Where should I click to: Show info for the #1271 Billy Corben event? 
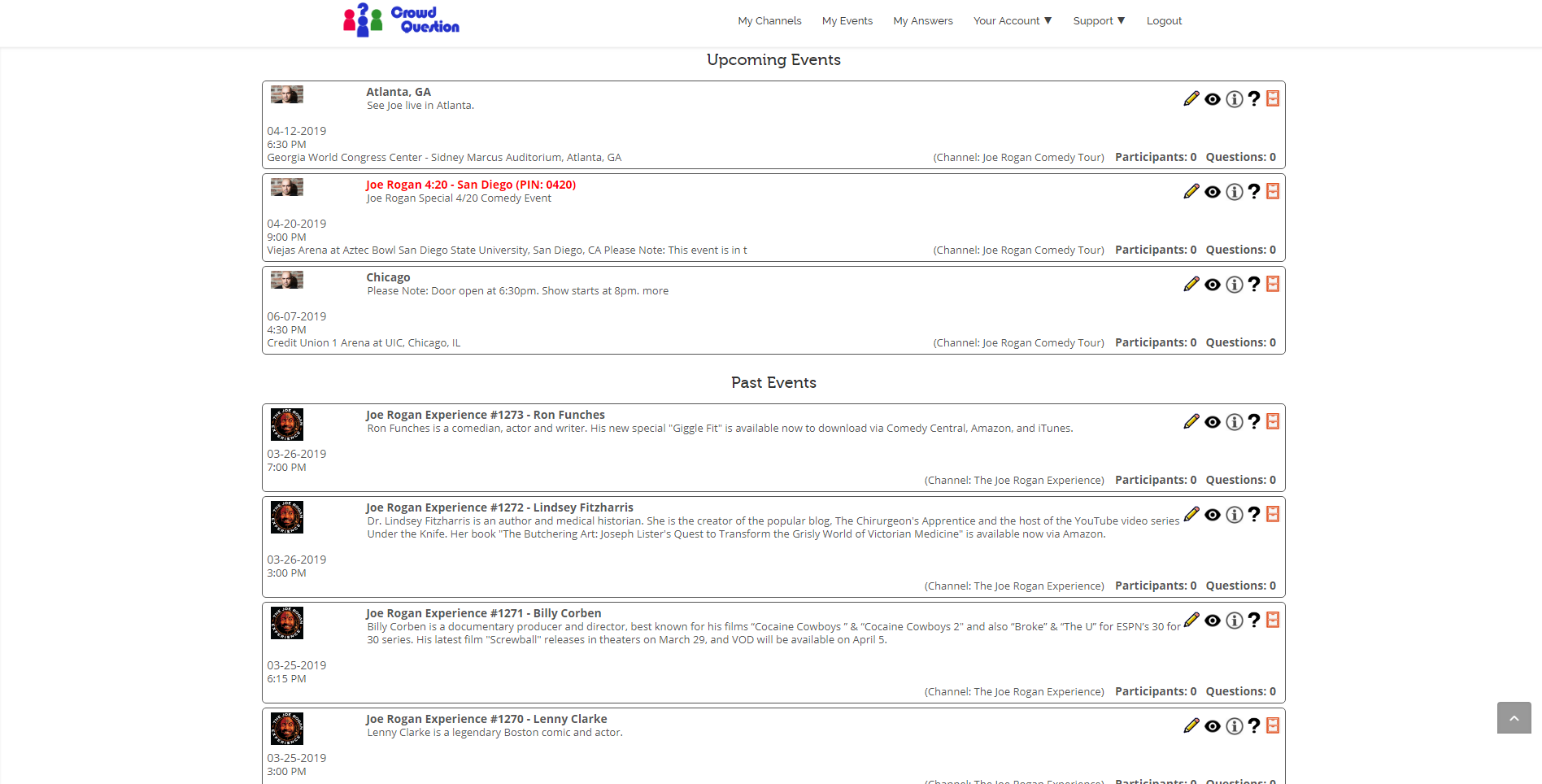(x=1235, y=621)
